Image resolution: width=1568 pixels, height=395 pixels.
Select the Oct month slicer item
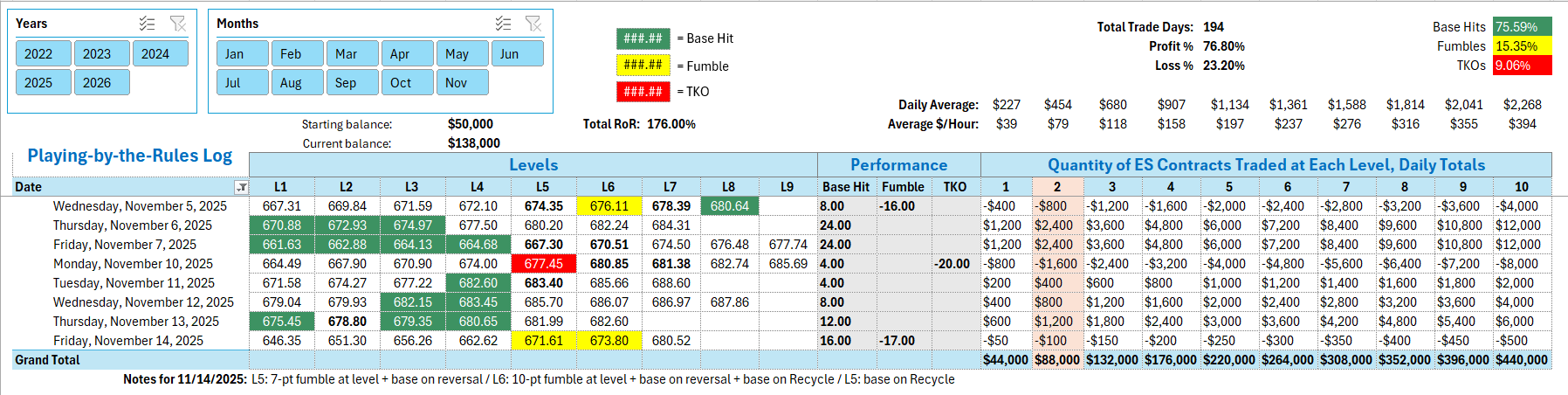pyautogui.click(x=406, y=82)
